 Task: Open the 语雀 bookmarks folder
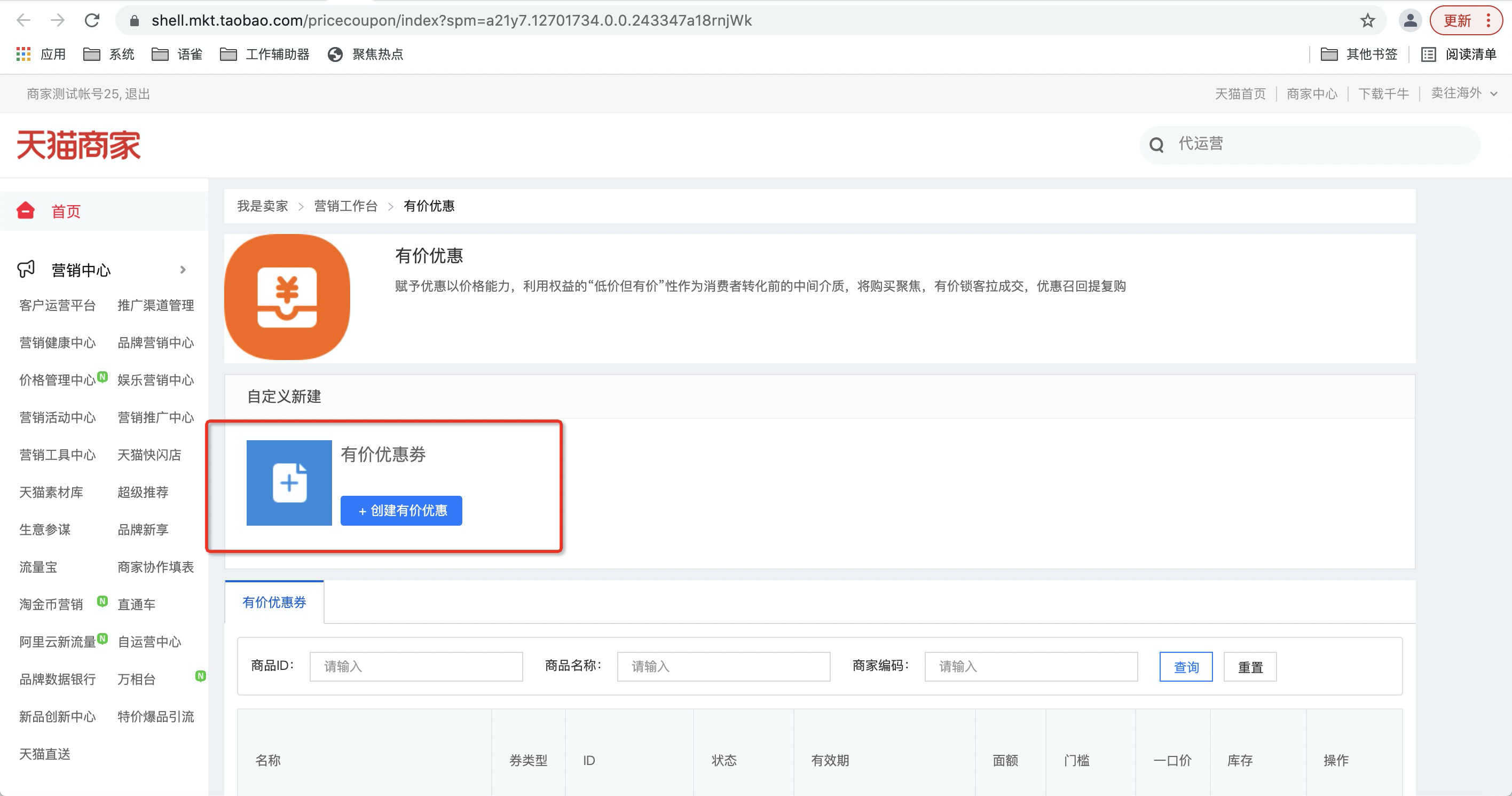tap(177, 54)
